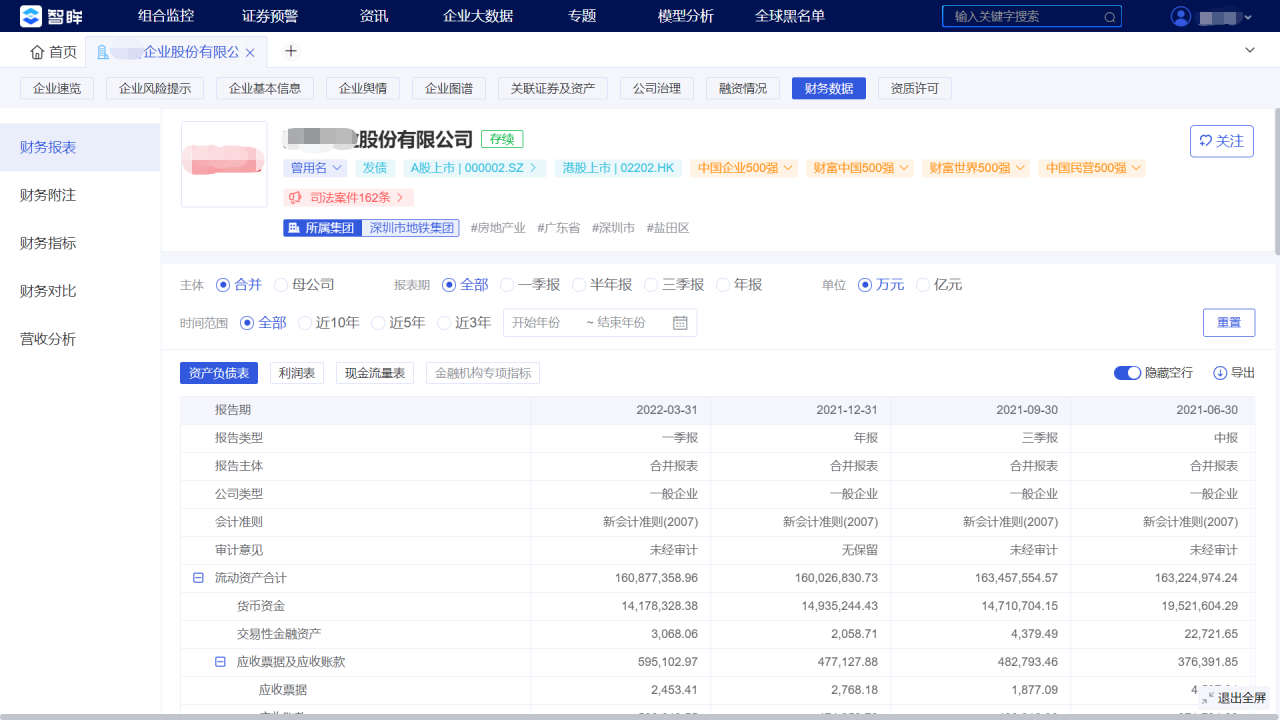Click the 发债 tag
The image size is (1280, 720).
coord(375,168)
